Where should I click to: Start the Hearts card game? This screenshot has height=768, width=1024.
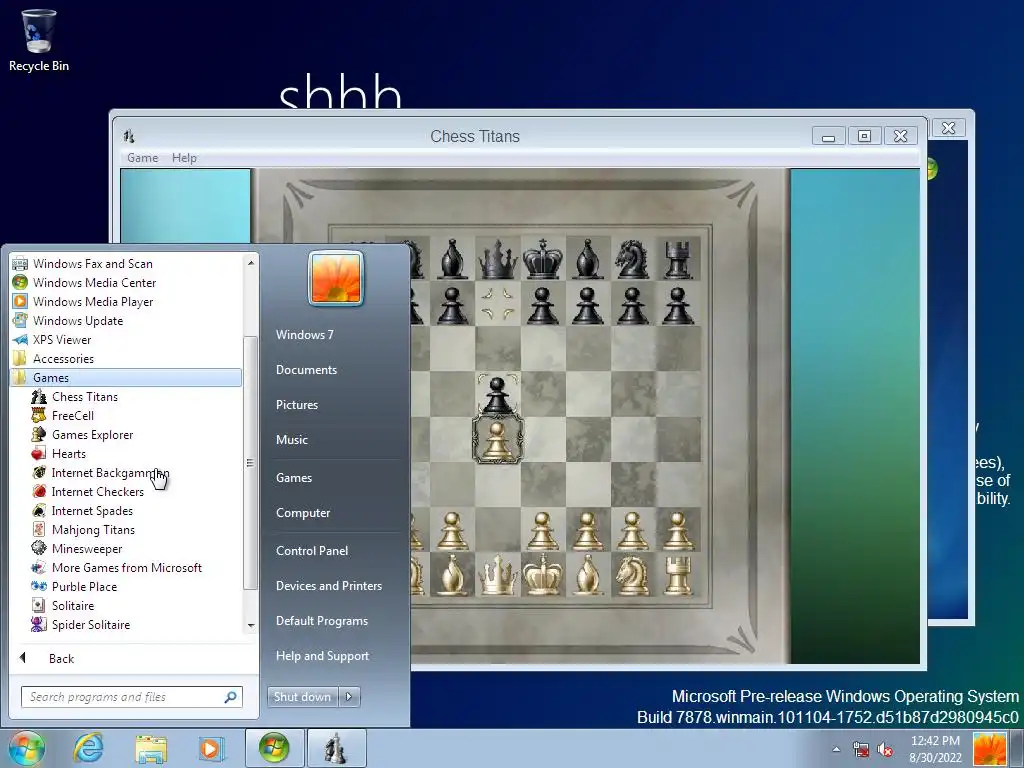69,453
